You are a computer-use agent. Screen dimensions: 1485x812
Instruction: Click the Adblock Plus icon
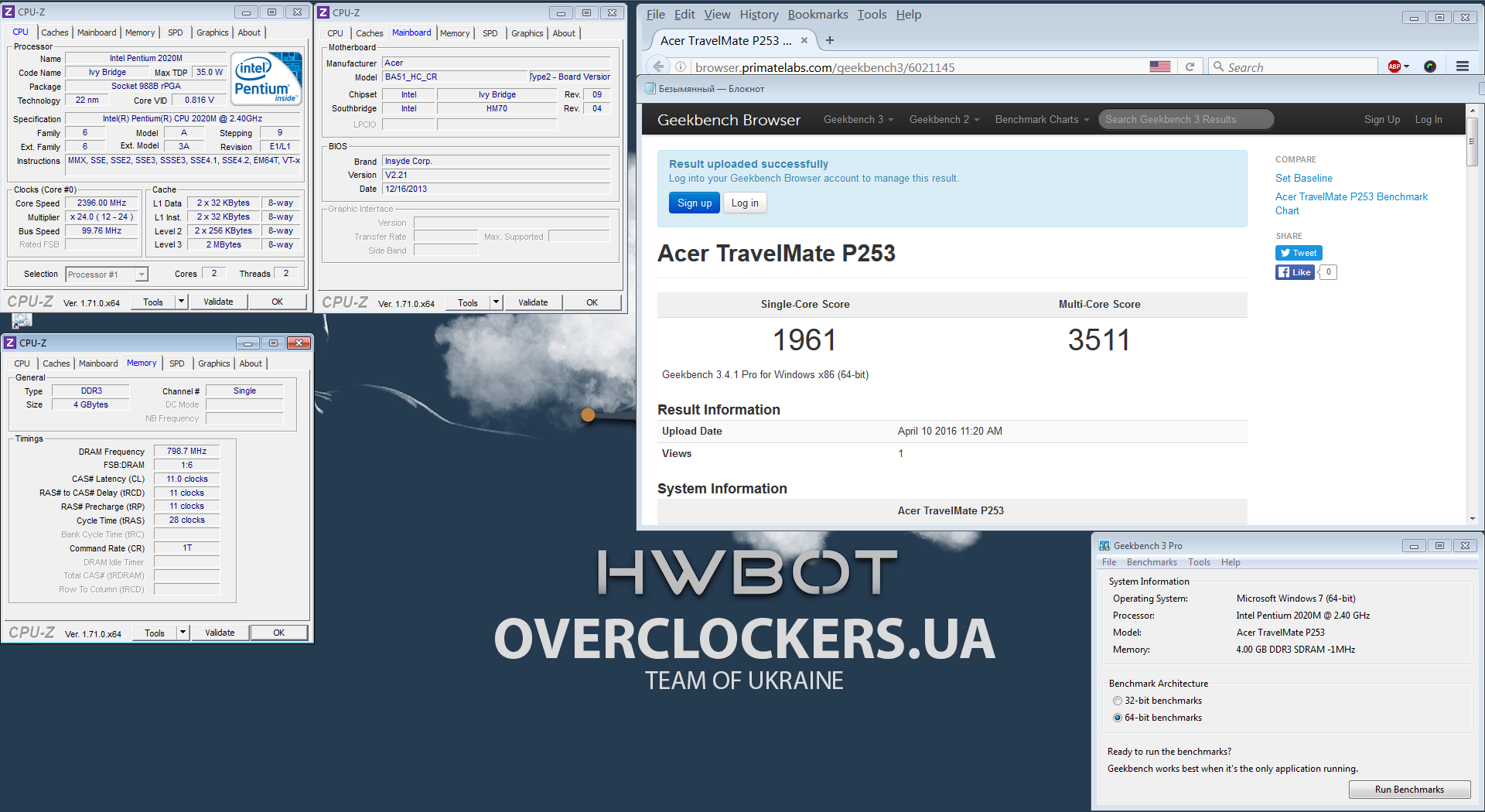click(x=1395, y=67)
